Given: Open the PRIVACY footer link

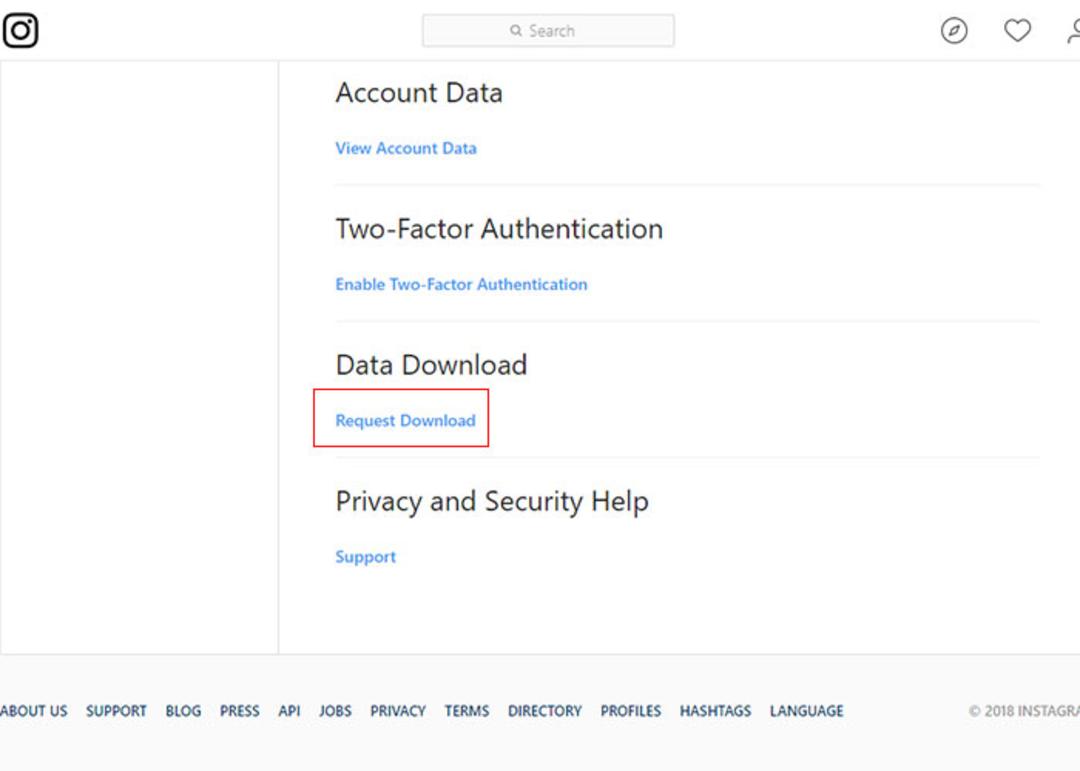Looking at the screenshot, I should click(x=398, y=711).
